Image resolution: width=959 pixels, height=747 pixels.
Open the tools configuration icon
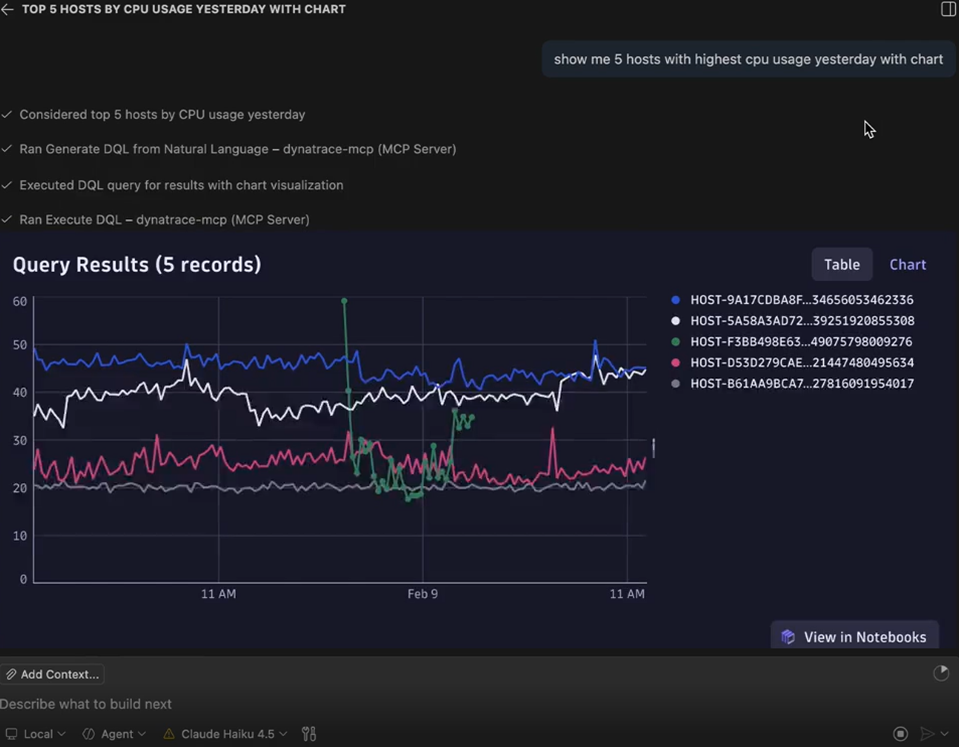tap(309, 734)
